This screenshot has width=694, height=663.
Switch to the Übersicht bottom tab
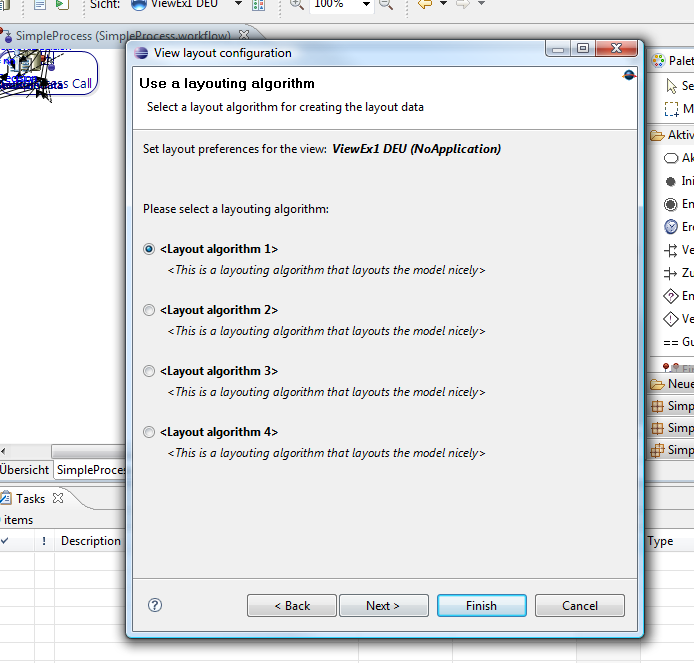pyautogui.click(x=24, y=470)
